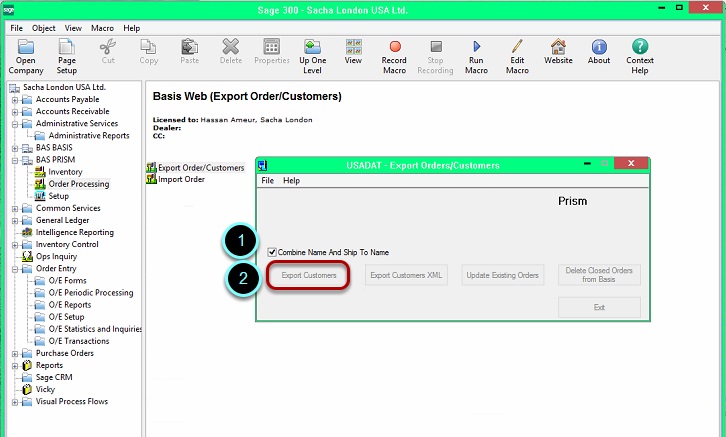The height and width of the screenshot is (437, 726).
Task: Click the Export Customers button
Action: (x=309, y=275)
